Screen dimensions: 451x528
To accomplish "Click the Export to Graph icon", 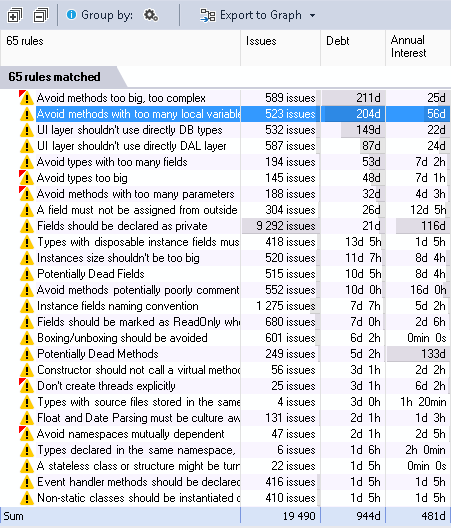I will tap(207, 15).
